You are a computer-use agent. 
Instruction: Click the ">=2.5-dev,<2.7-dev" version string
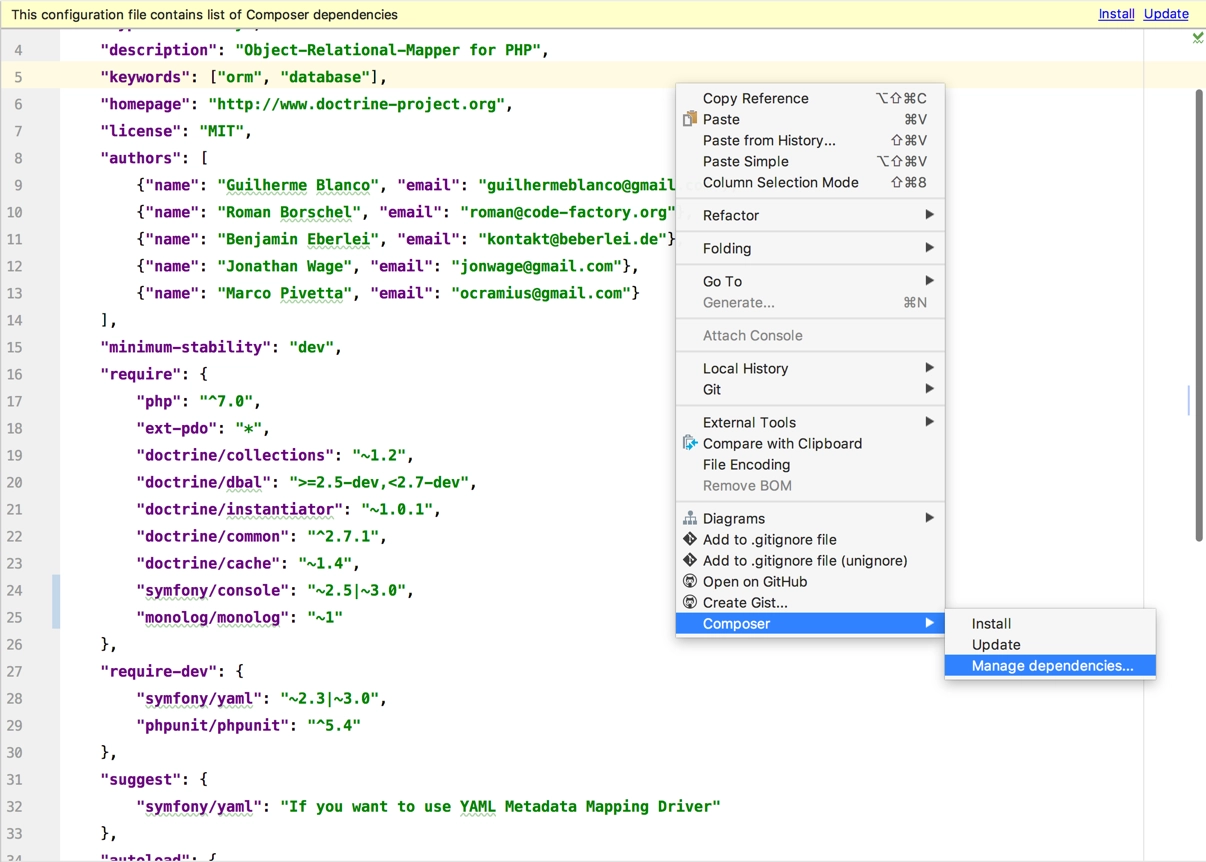(x=380, y=482)
